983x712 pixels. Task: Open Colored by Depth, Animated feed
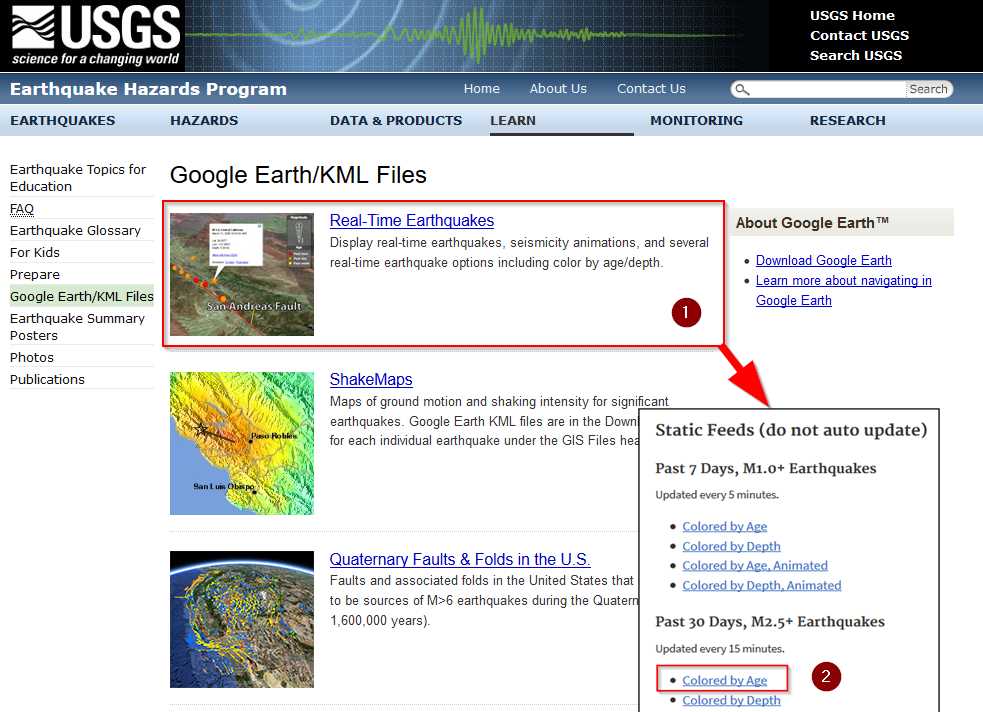(762, 585)
